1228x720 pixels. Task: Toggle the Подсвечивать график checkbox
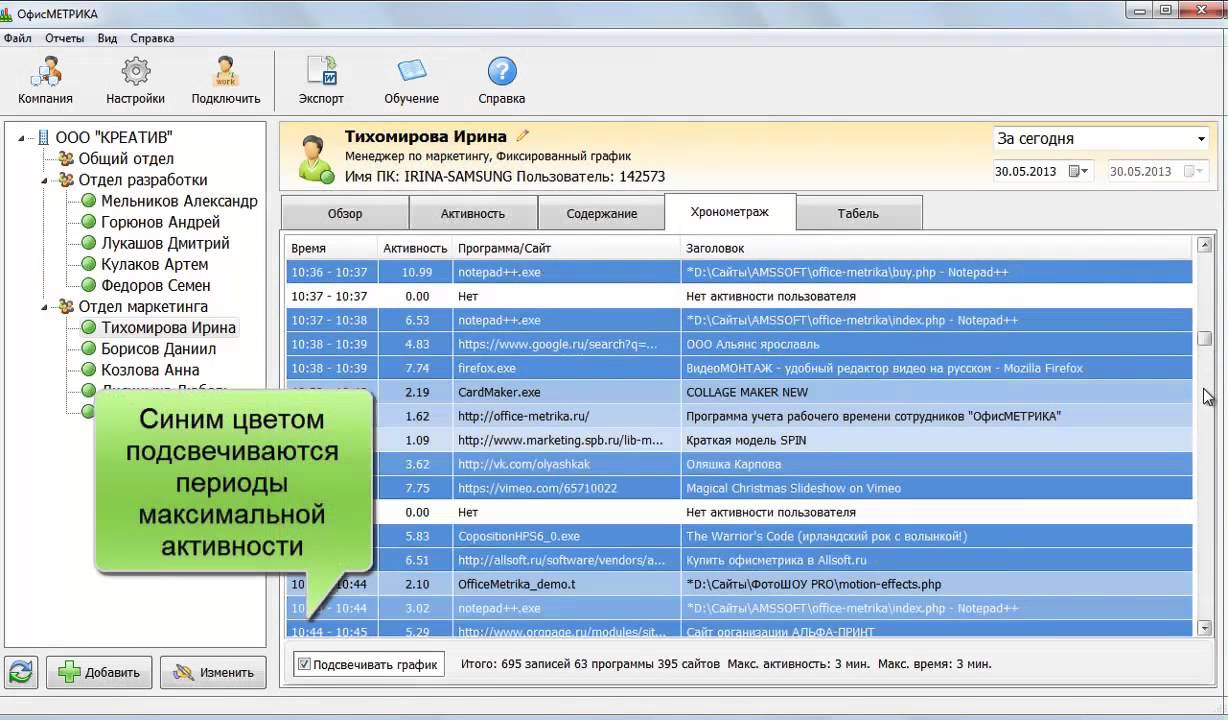pos(305,664)
